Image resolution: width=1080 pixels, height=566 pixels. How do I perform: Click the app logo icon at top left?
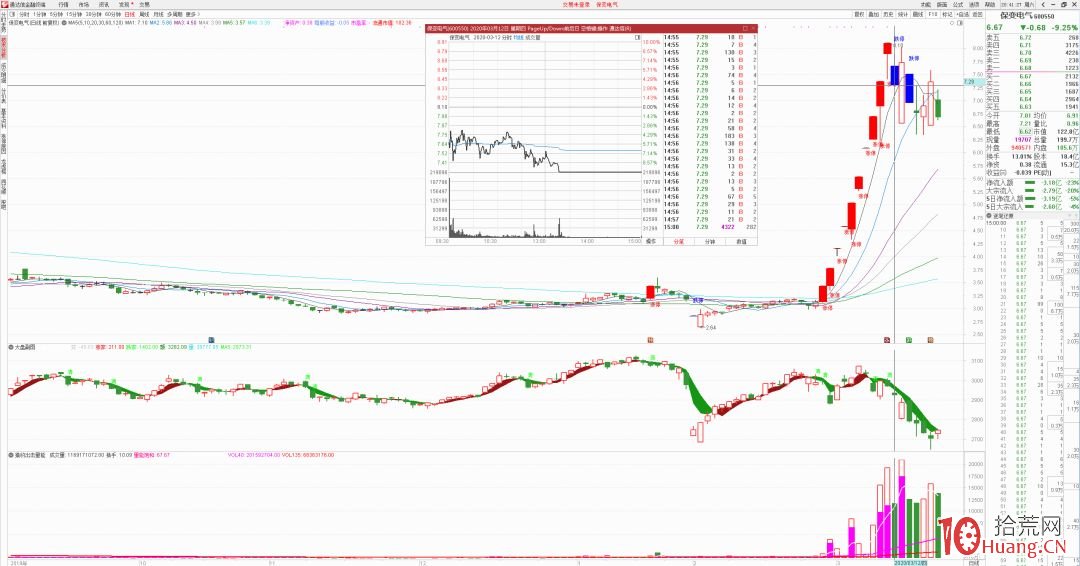click(4, 4)
